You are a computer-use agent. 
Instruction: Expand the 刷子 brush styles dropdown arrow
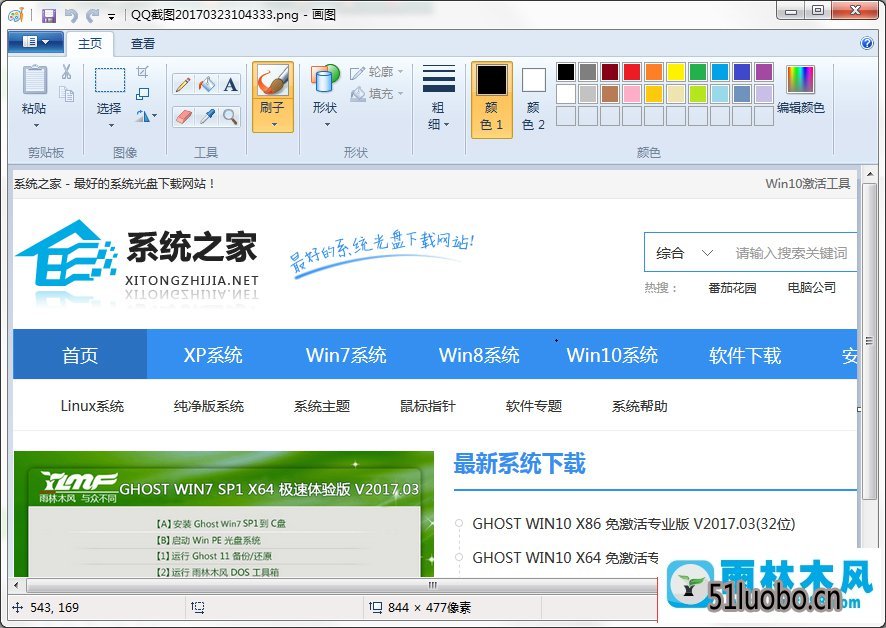273,124
